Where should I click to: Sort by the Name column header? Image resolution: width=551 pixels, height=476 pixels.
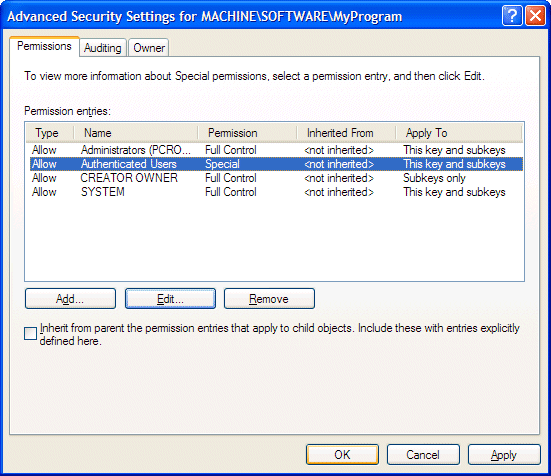click(x=136, y=133)
